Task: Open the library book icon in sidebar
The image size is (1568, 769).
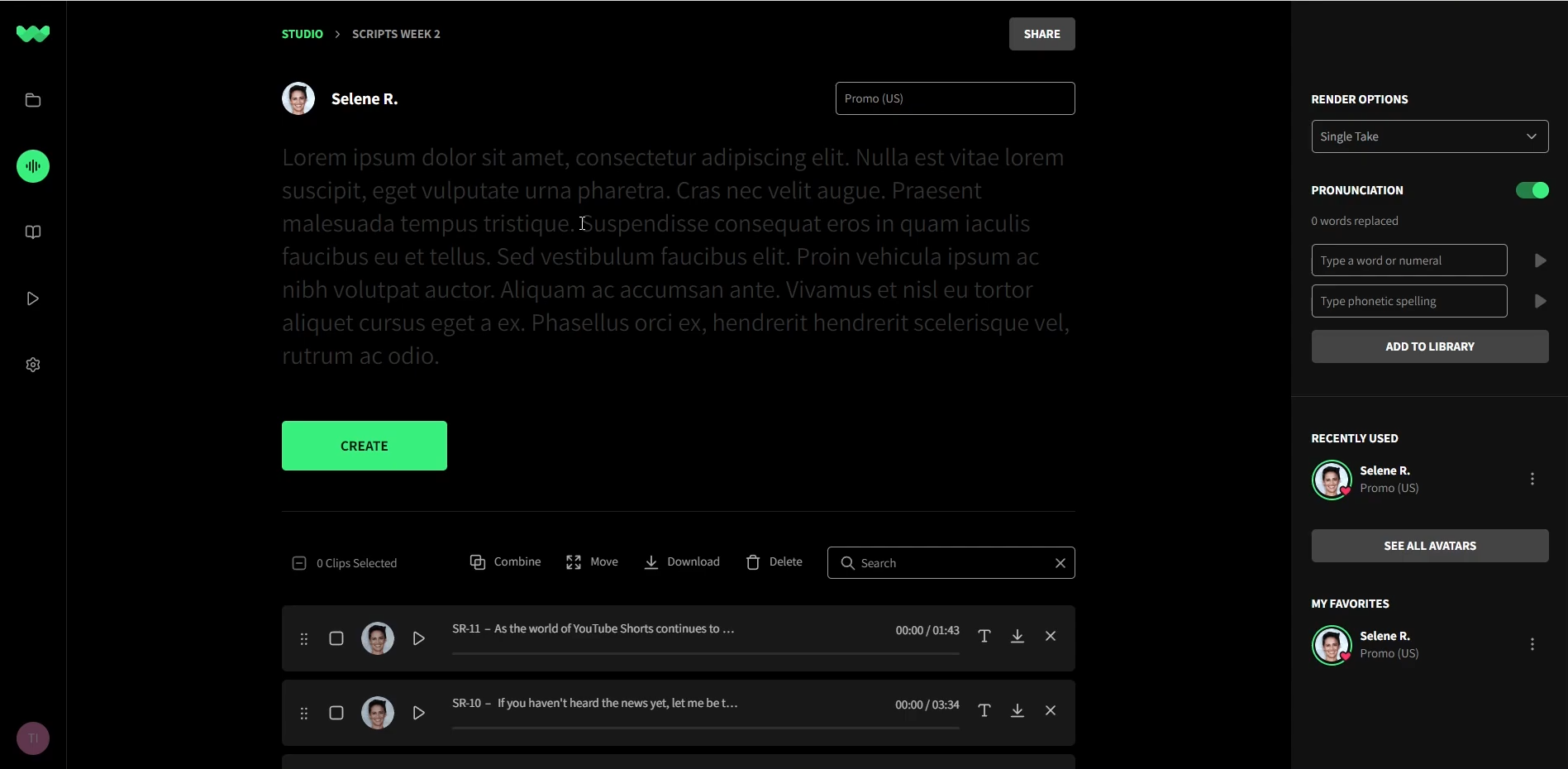Action: [32, 232]
